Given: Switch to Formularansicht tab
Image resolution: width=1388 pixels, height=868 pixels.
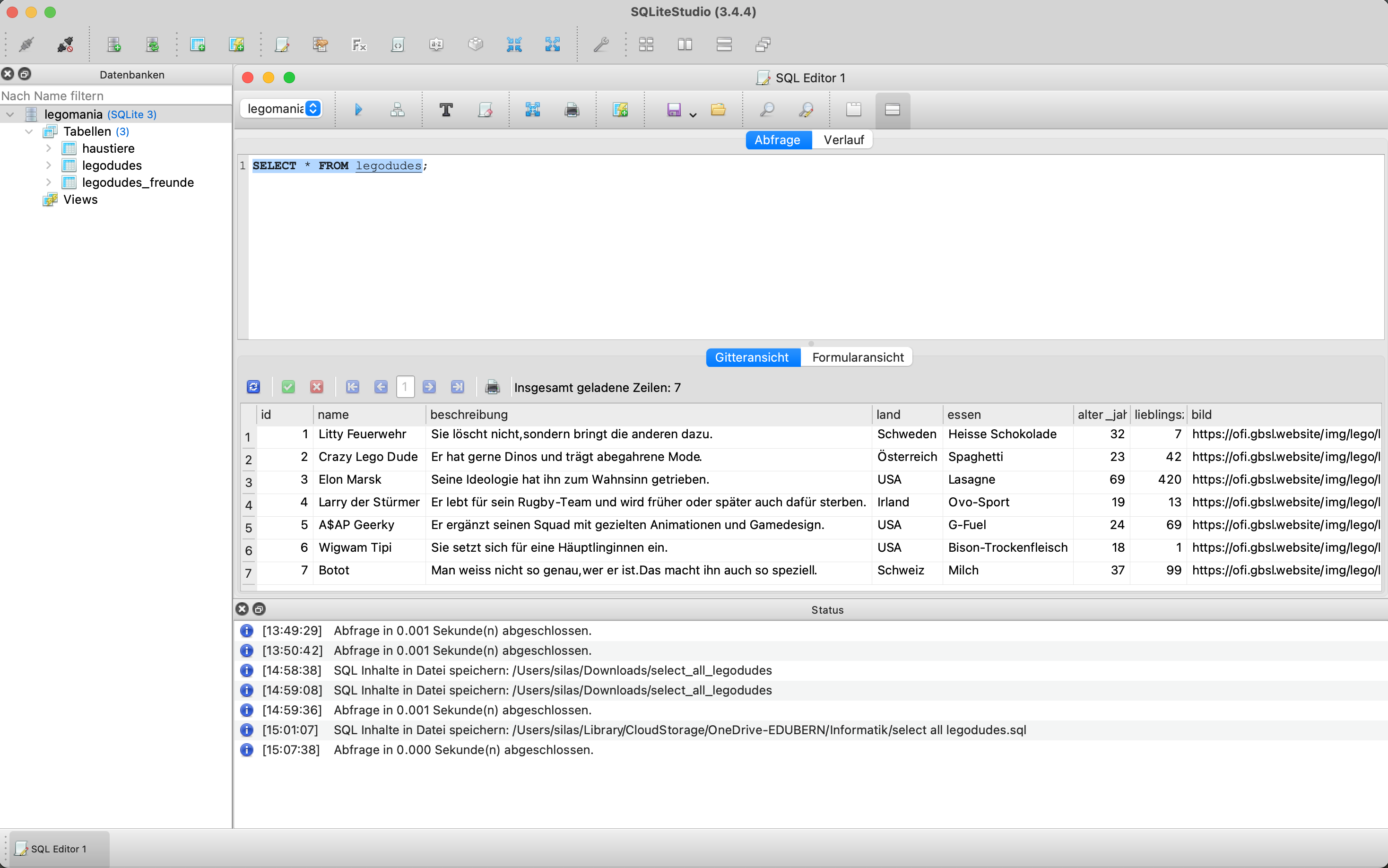Looking at the screenshot, I should coord(857,357).
